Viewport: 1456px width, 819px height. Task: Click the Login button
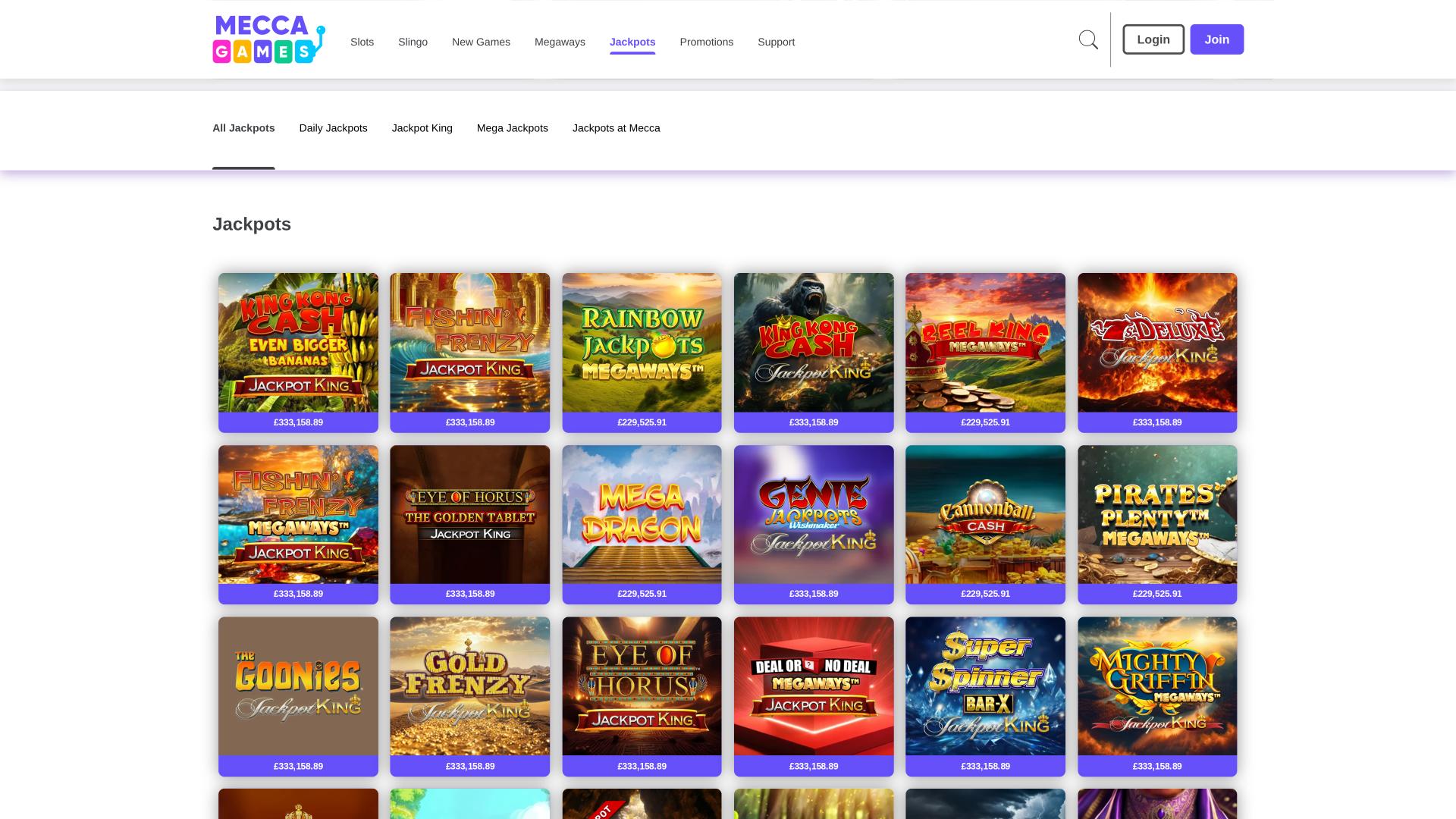(1153, 39)
